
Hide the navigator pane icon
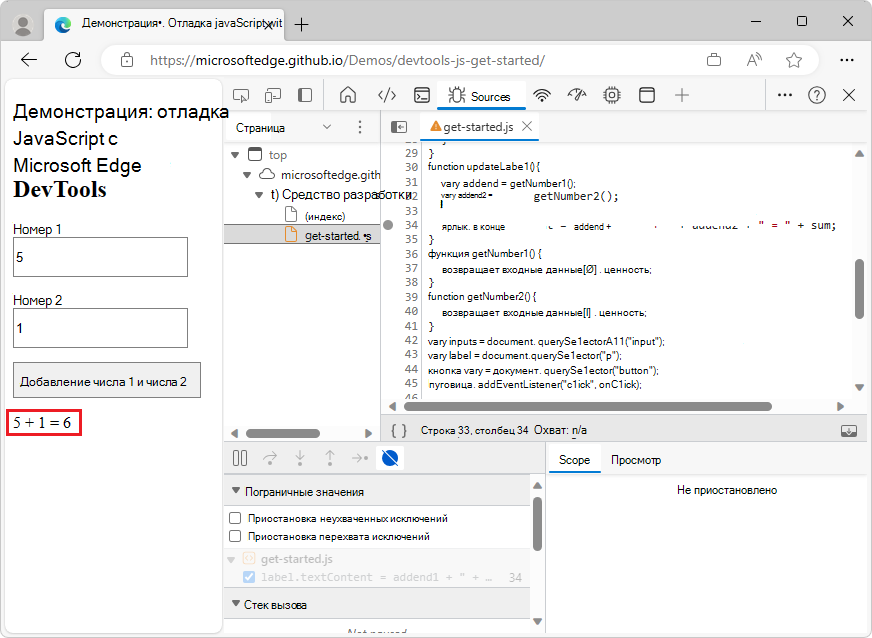(x=399, y=127)
